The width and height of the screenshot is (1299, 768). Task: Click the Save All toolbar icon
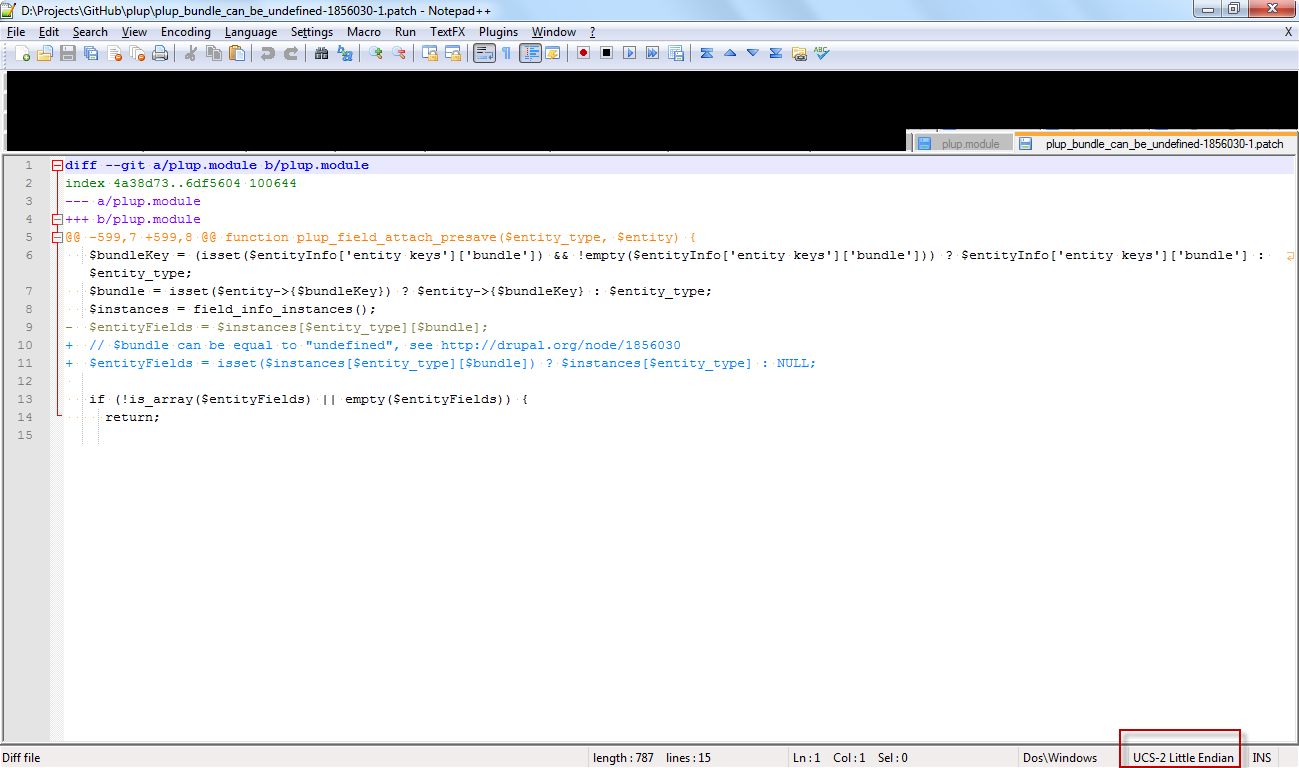[91, 53]
